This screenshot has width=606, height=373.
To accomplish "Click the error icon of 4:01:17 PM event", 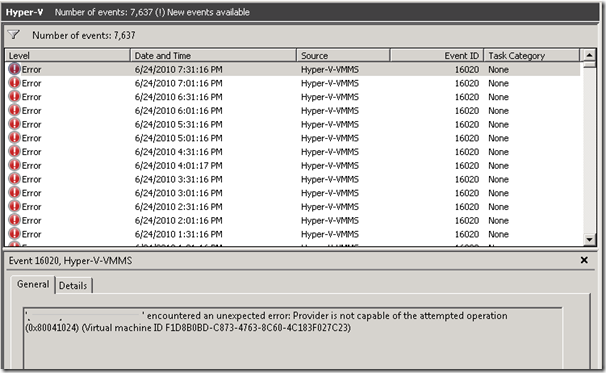I will click(14, 165).
